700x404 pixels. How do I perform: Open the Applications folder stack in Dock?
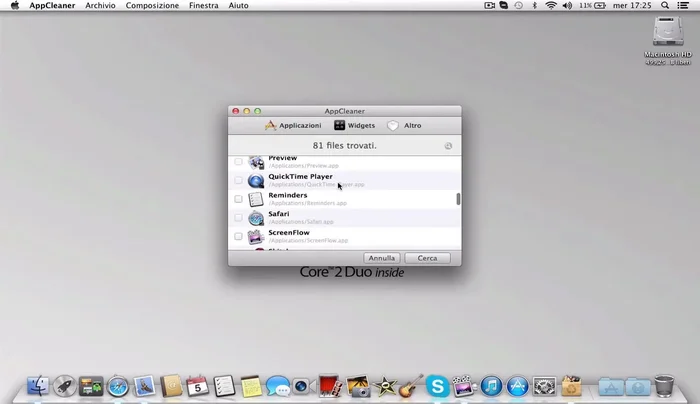pyautogui.click(x=611, y=387)
